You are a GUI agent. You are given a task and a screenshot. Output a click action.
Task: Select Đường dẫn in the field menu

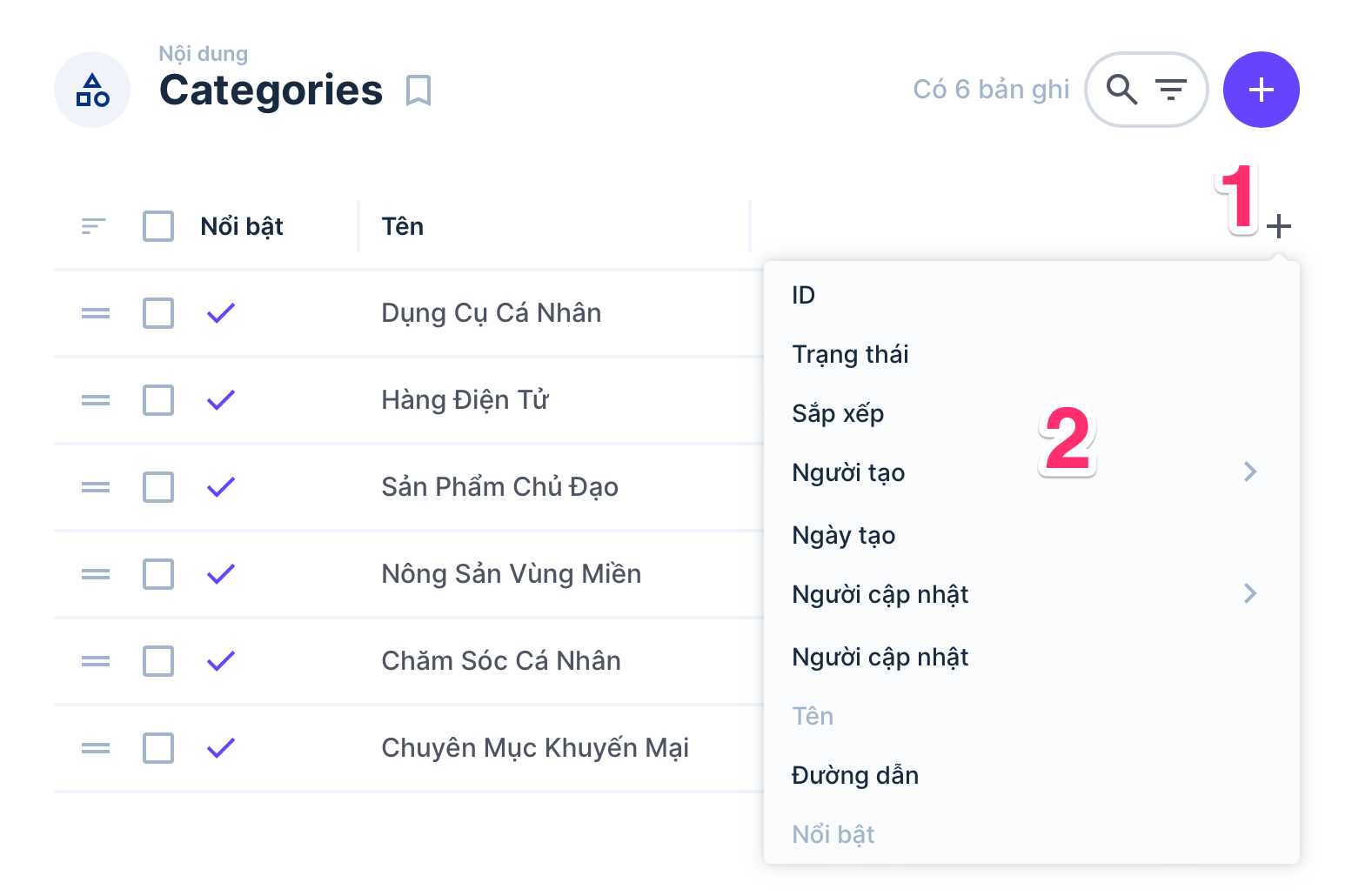[x=855, y=776]
